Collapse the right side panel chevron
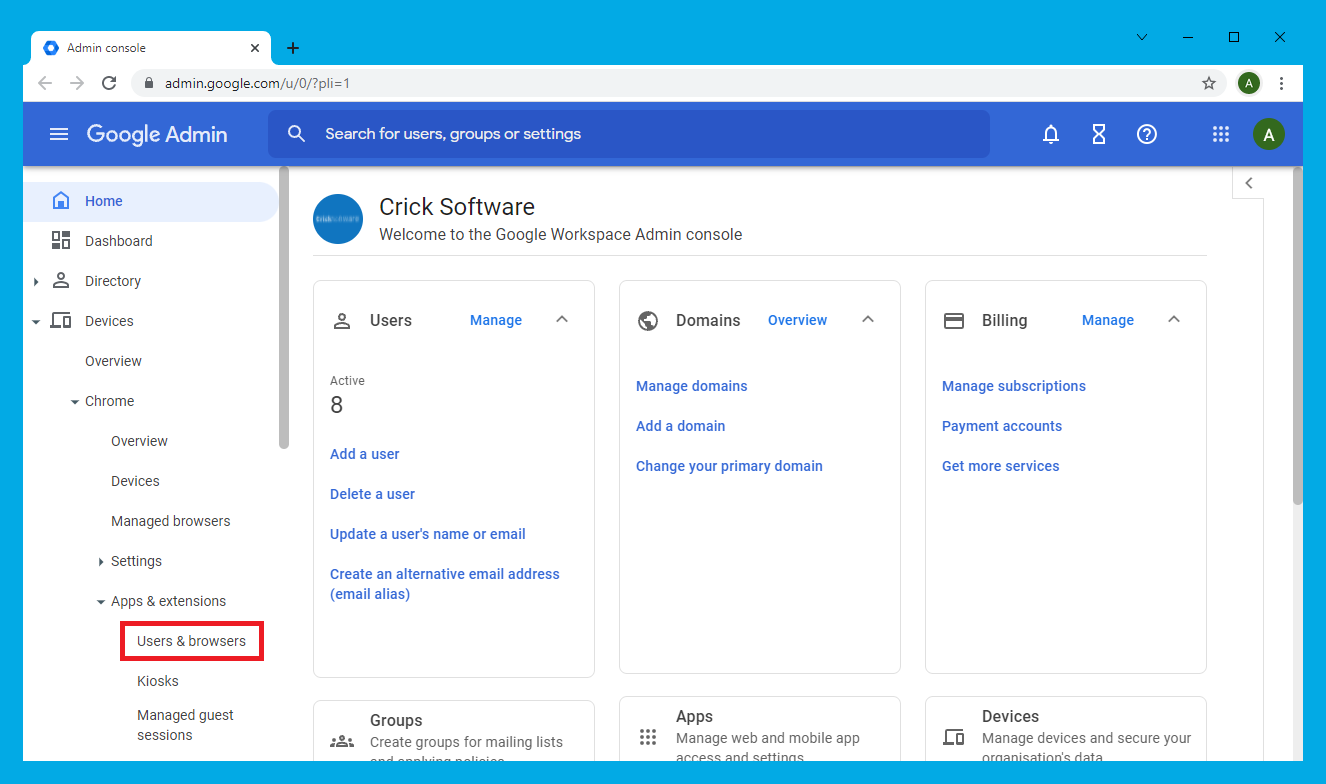The width and height of the screenshot is (1326, 784). (x=1248, y=183)
